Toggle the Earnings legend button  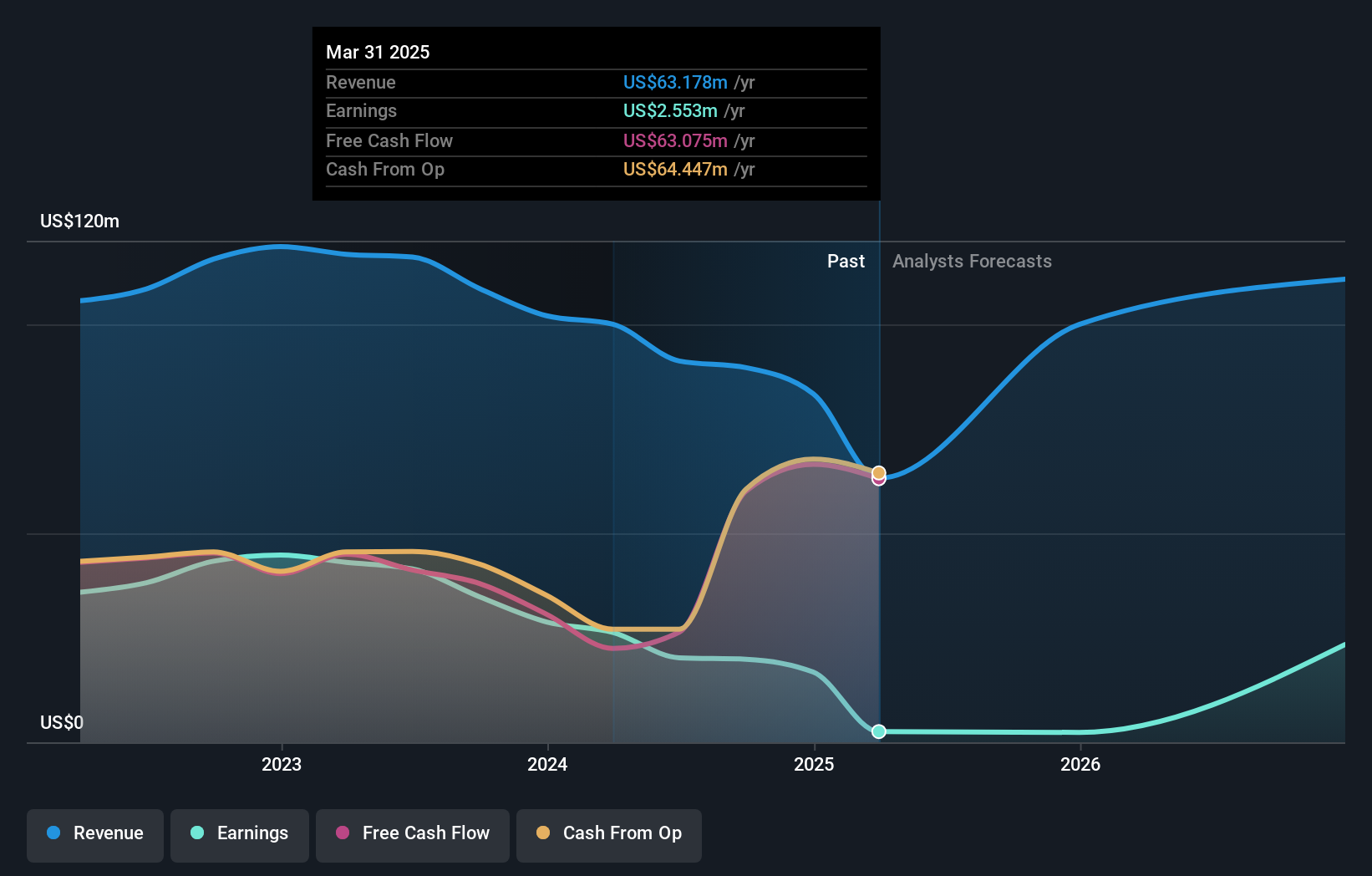(x=240, y=835)
